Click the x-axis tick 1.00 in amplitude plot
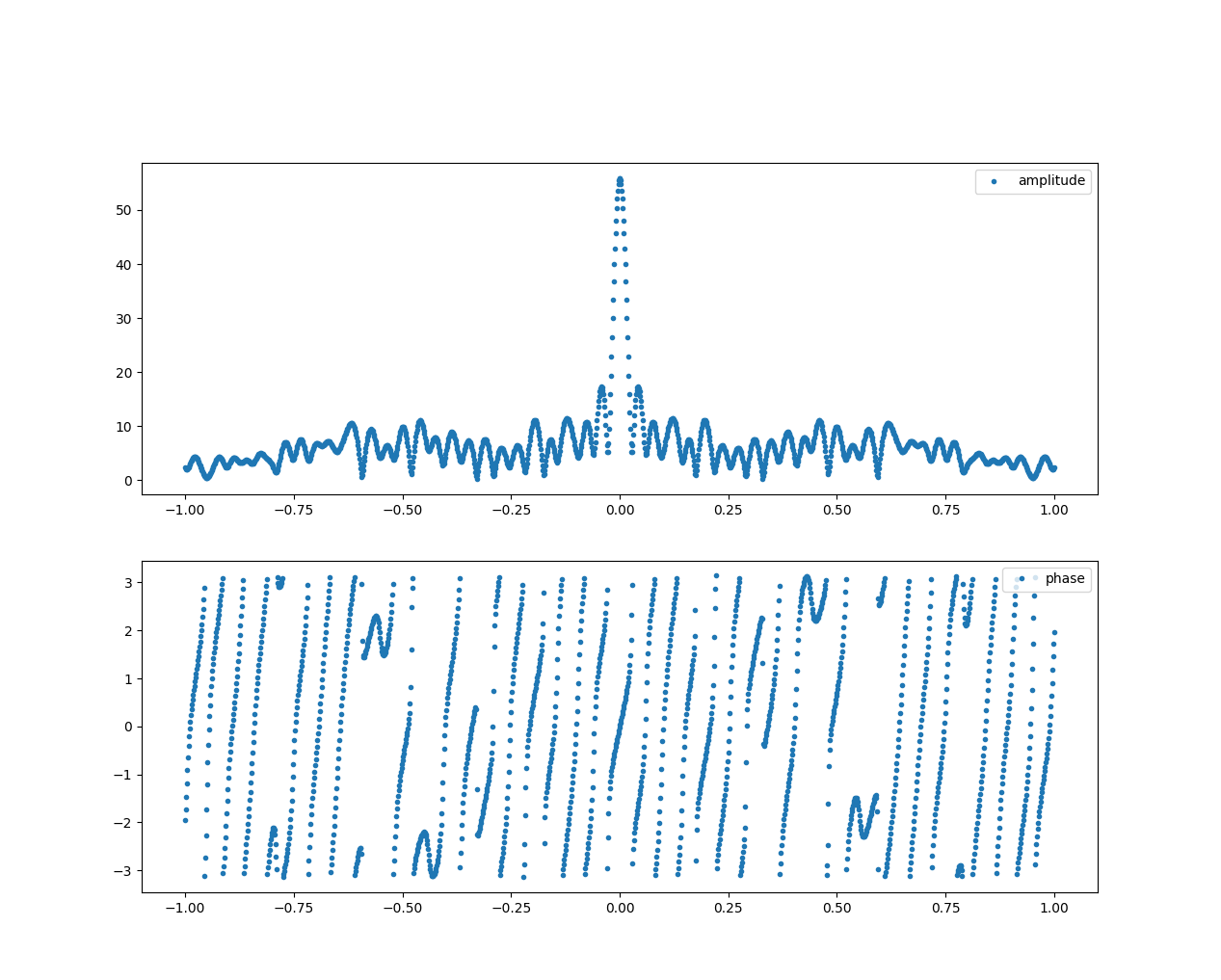The image size is (1221, 980). click(1054, 510)
